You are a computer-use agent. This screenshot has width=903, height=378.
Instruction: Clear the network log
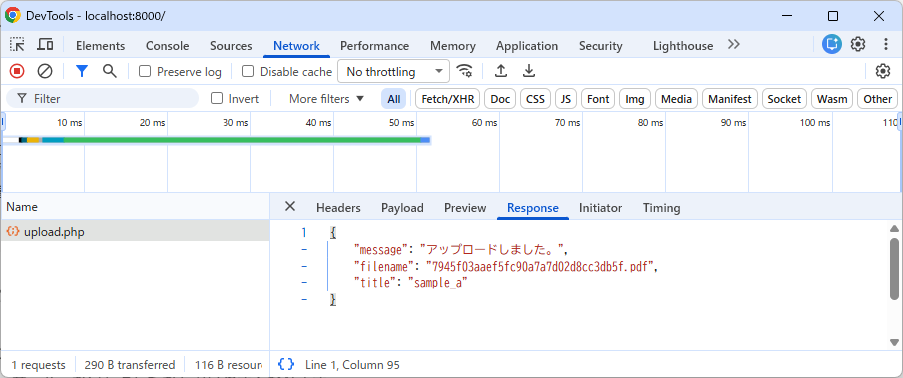pyautogui.click(x=45, y=71)
